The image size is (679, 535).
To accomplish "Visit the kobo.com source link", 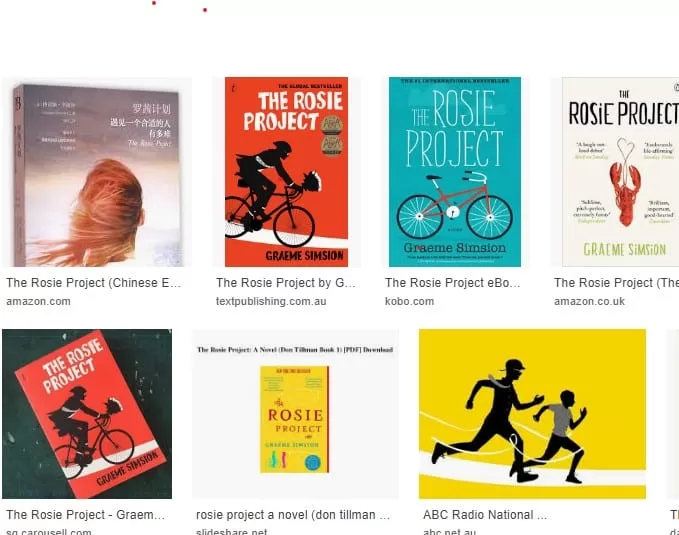I will pyautogui.click(x=409, y=302).
